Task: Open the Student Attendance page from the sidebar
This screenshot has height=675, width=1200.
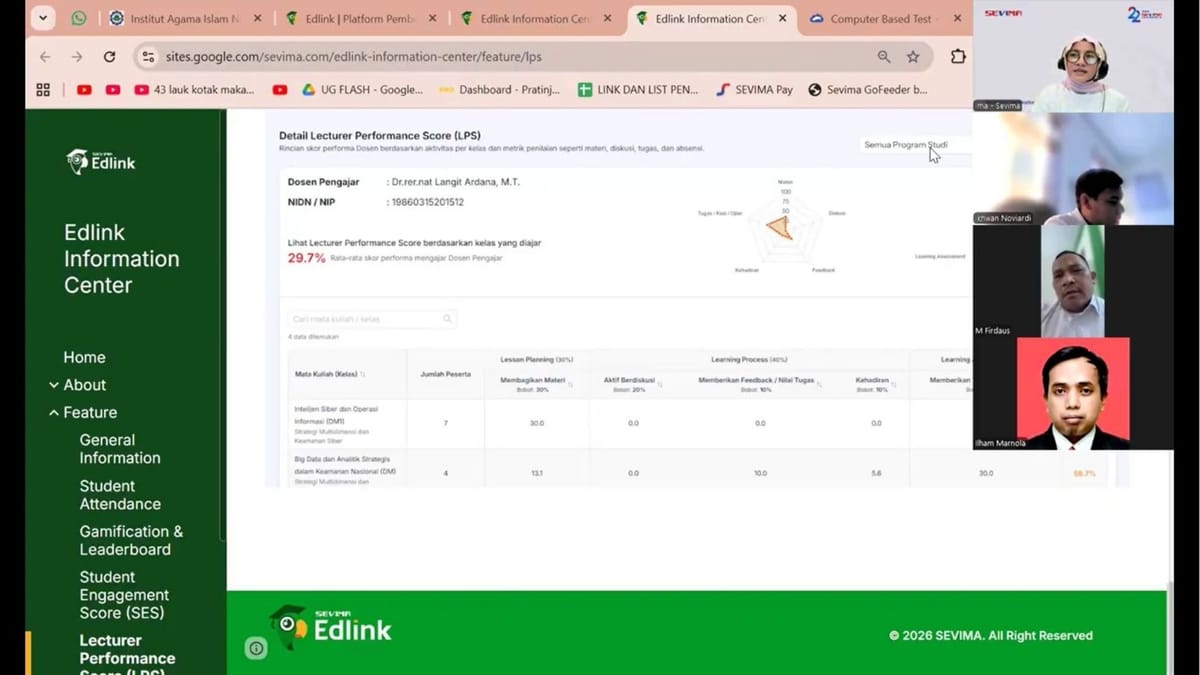Action: point(120,494)
